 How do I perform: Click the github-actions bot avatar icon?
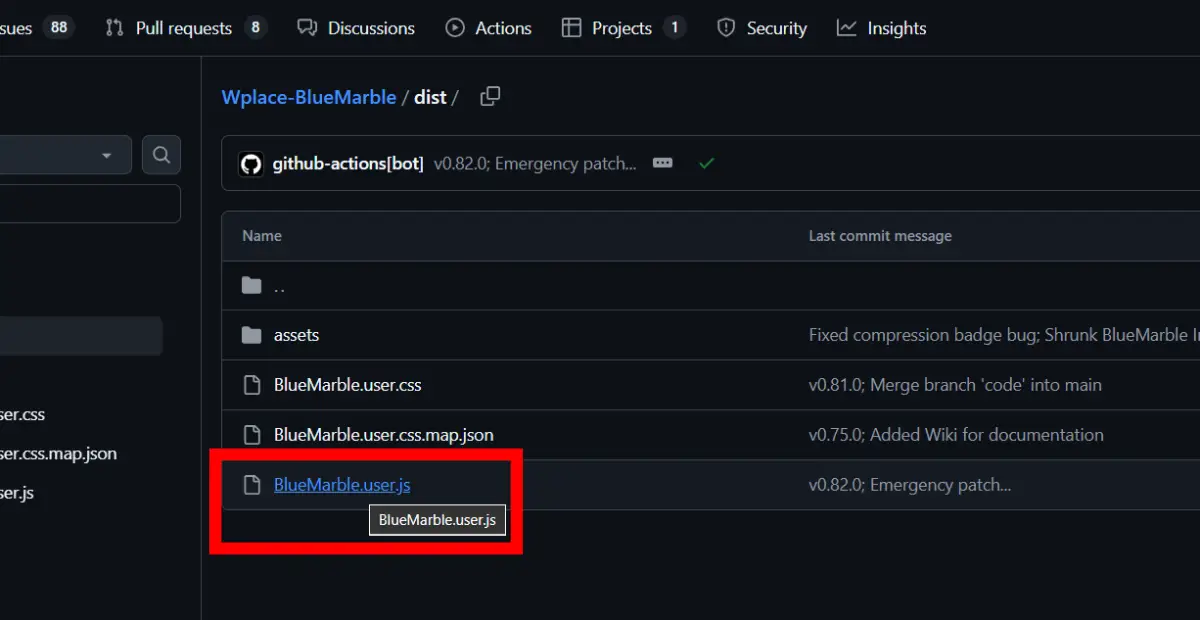(251, 164)
